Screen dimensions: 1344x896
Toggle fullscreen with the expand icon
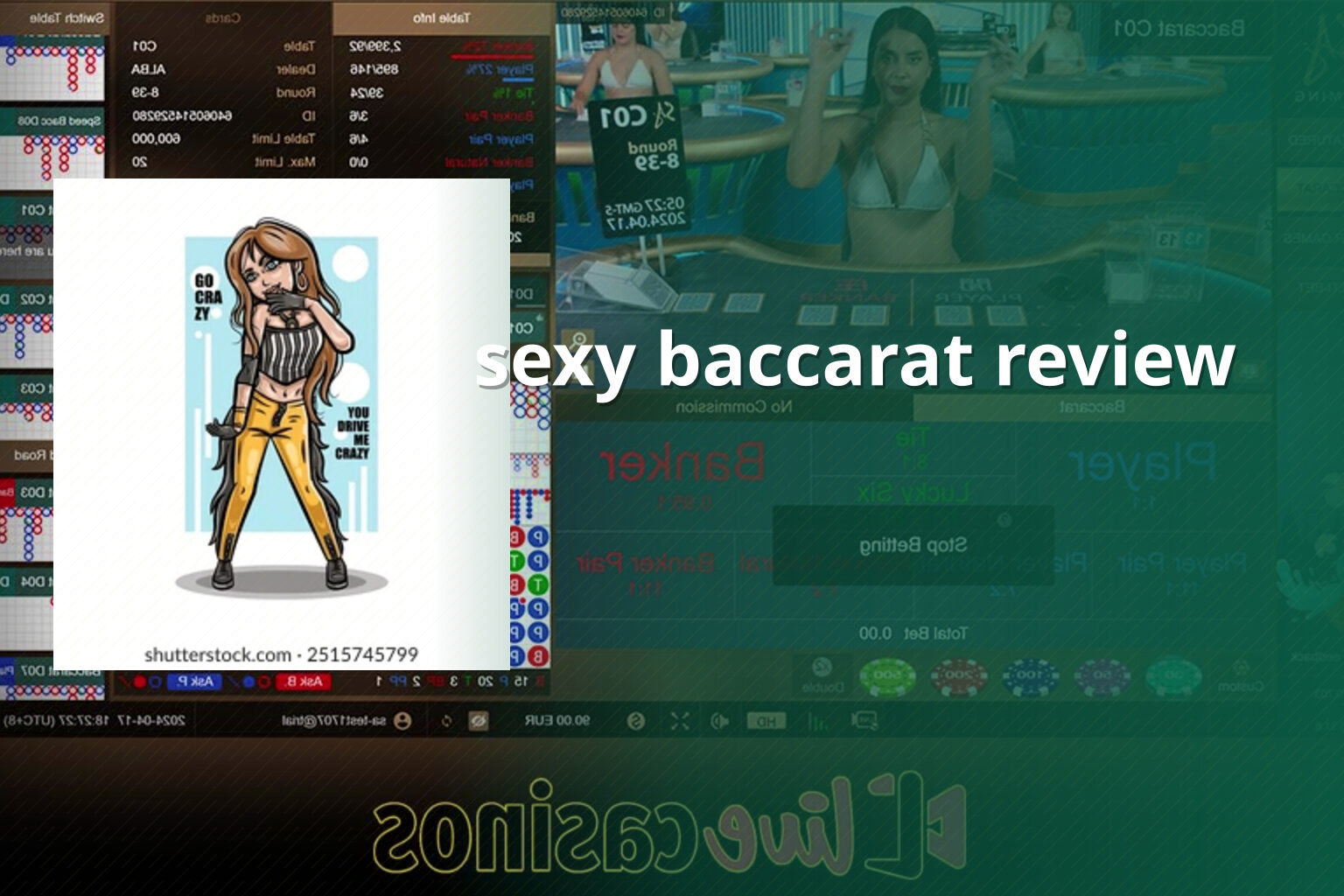(x=680, y=721)
